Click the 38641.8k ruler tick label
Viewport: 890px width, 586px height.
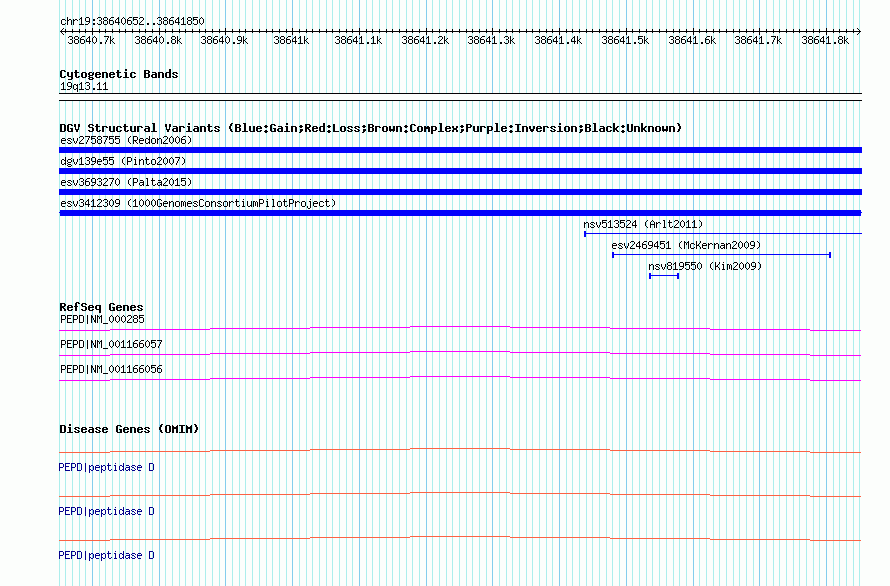pyautogui.click(x=825, y=40)
